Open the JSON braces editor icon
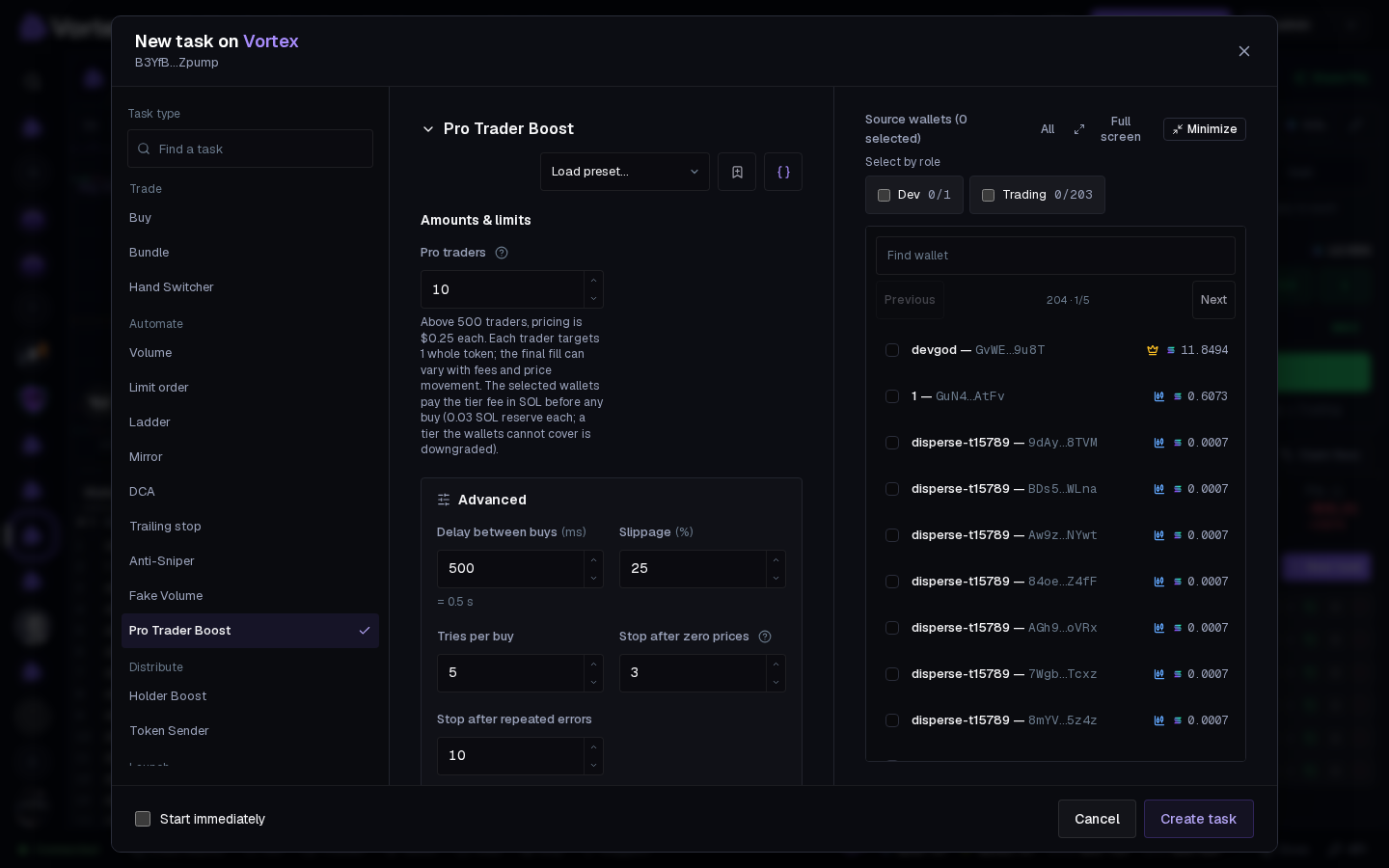 tap(783, 172)
